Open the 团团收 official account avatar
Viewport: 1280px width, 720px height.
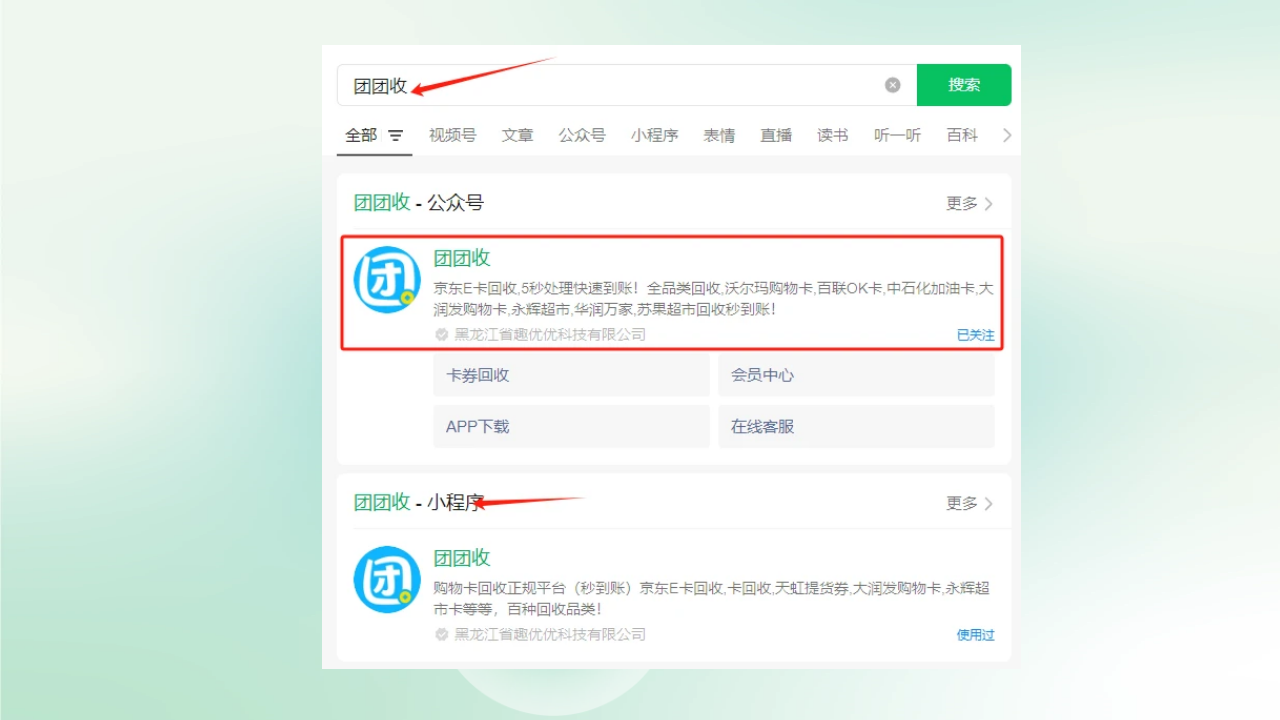click(387, 279)
